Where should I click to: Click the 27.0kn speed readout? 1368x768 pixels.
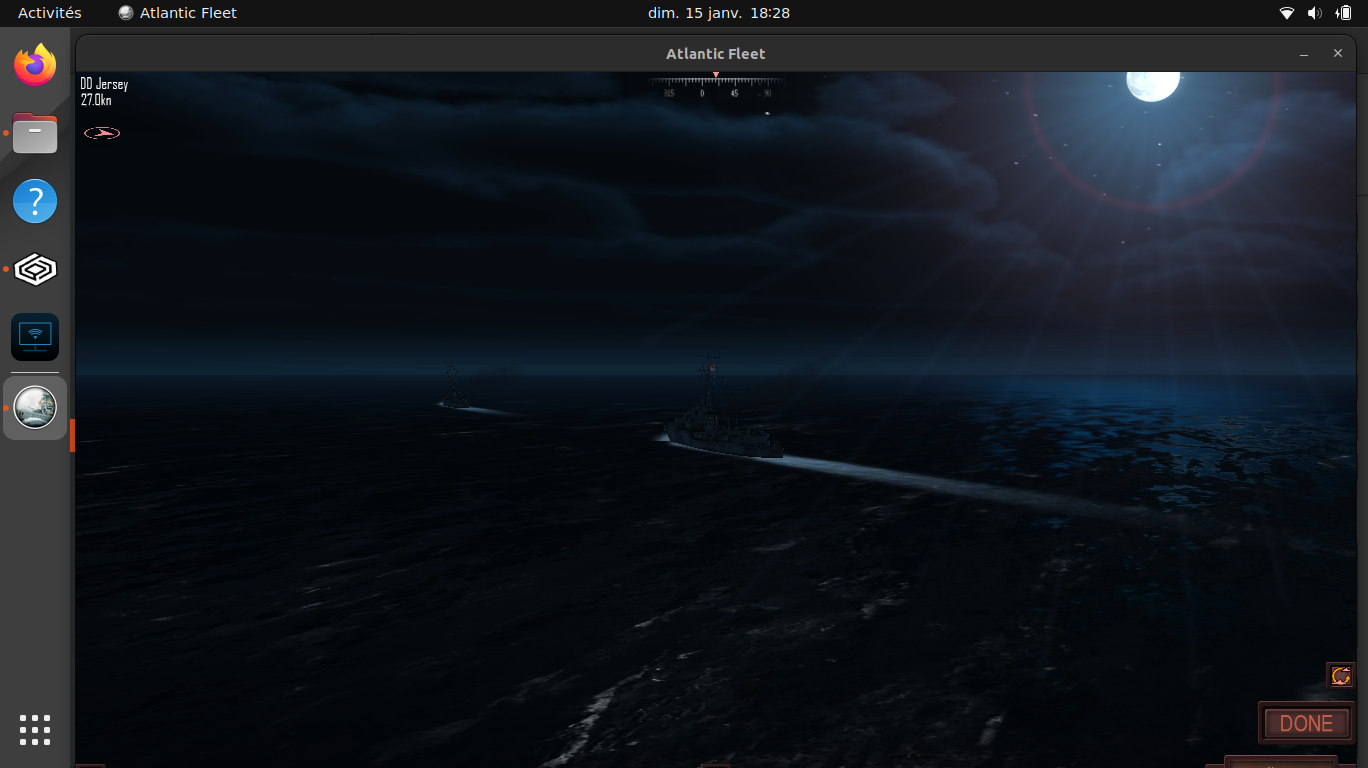pos(97,100)
